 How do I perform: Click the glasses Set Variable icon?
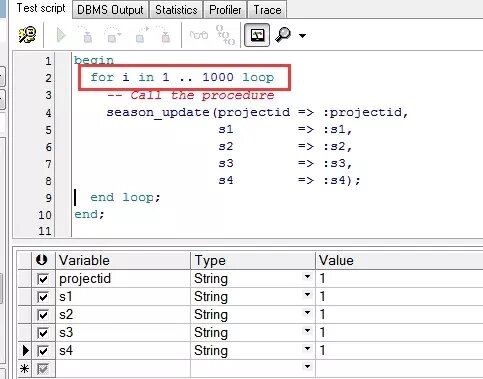coord(199,35)
